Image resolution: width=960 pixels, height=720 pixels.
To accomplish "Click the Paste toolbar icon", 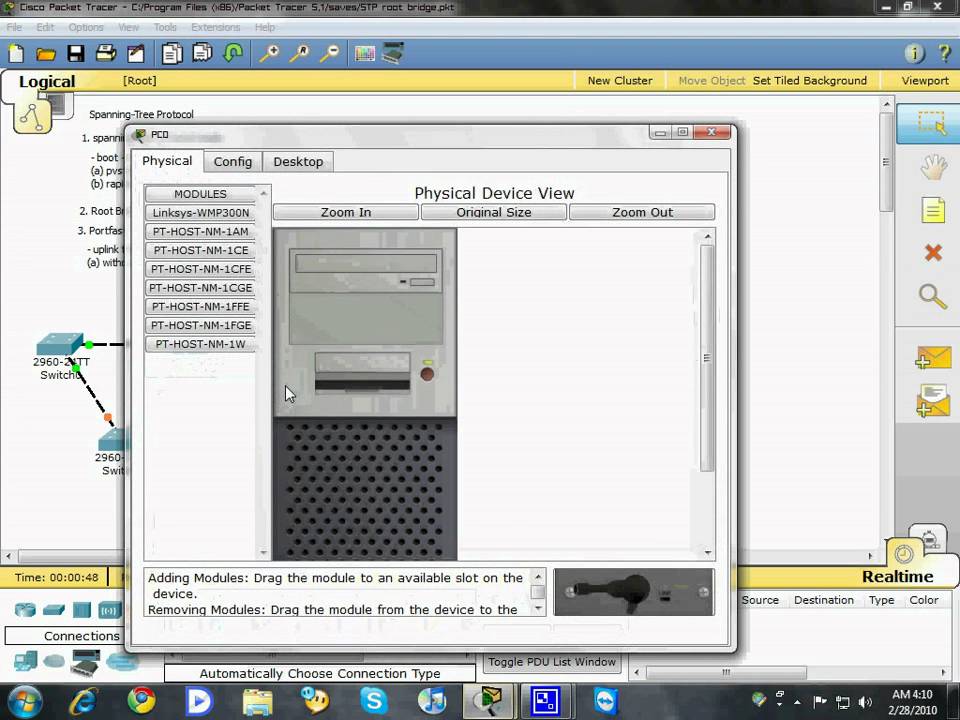I will click(x=202, y=53).
